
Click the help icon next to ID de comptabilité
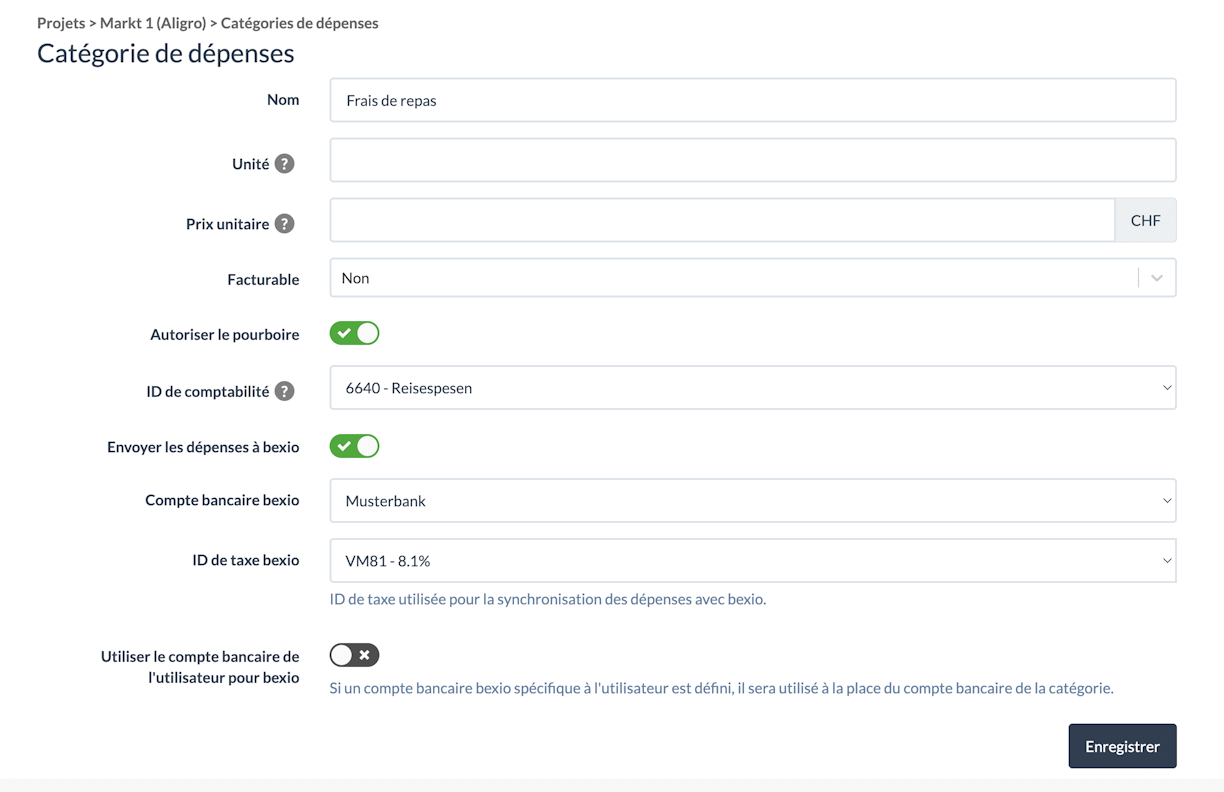pyautogui.click(x=285, y=391)
